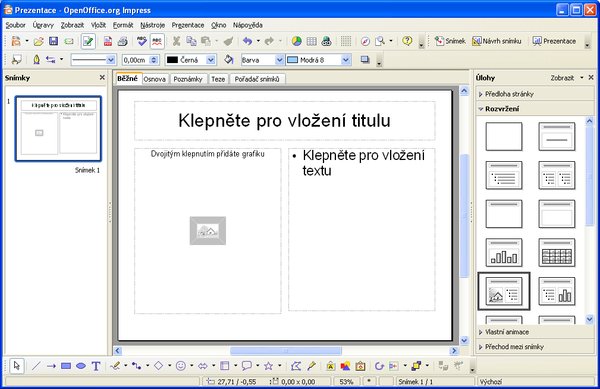This screenshot has height=389, width=600.
Task: Open the Barva area style dropdown
Action: 279,60
